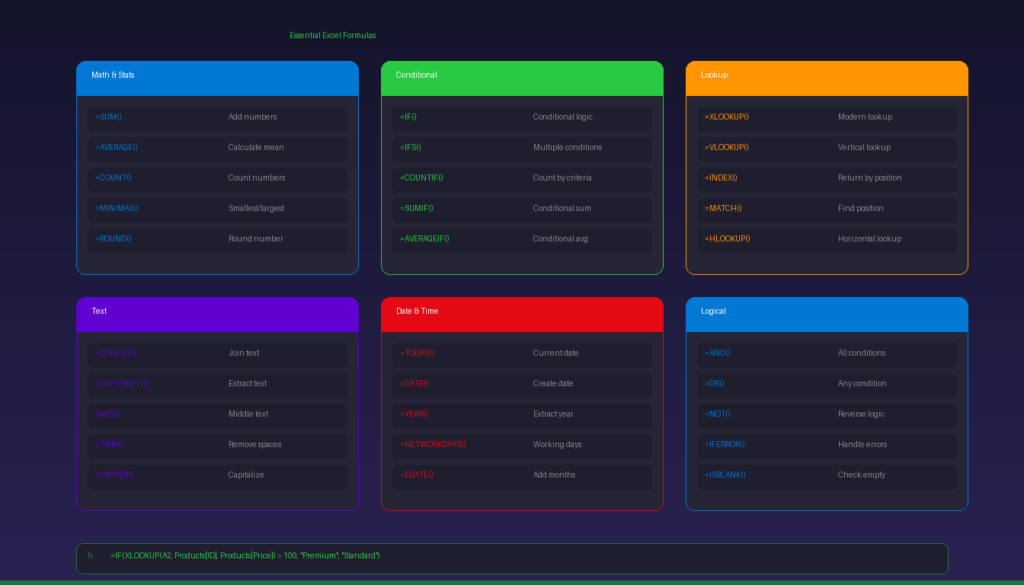Select the =TRIM() Remove spaces row
This screenshot has width=1024, height=585.
pos(217,445)
